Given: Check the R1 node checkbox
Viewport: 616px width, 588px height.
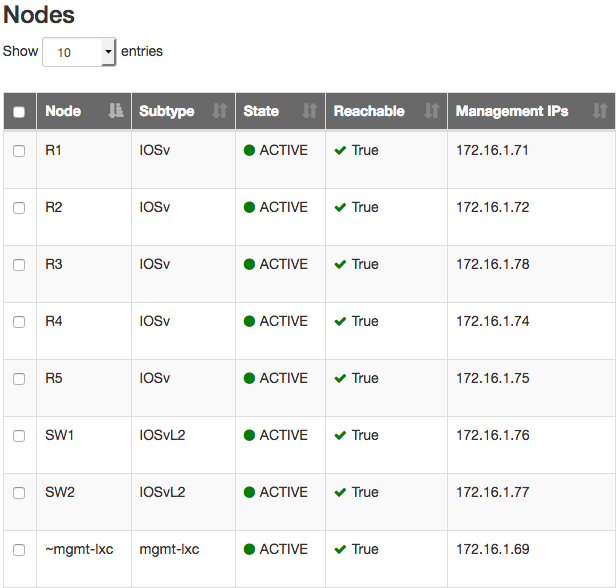Looking at the screenshot, I should point(19,151).
